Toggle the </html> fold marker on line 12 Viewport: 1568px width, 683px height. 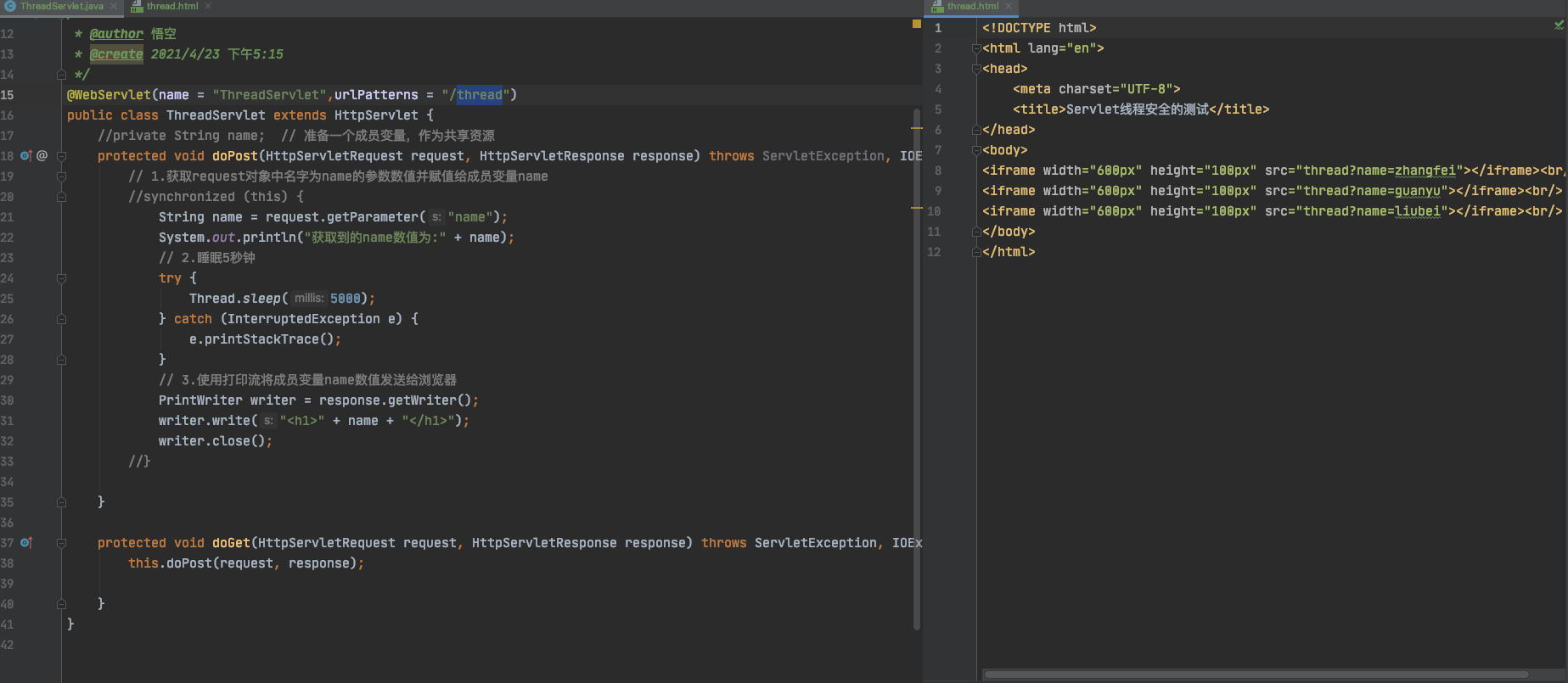(x=976, y=252)
